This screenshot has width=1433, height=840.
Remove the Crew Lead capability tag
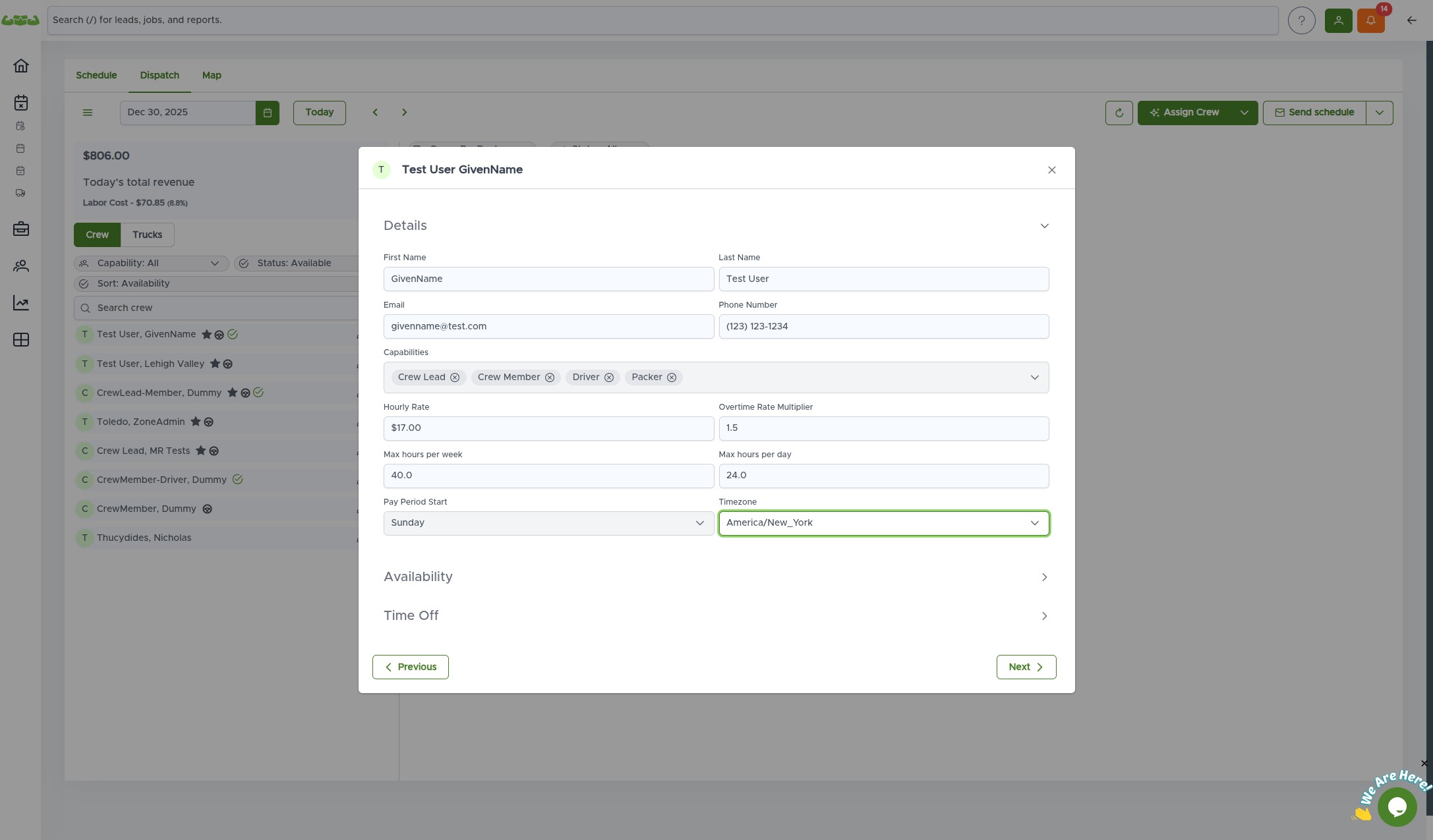coord(455,378)
